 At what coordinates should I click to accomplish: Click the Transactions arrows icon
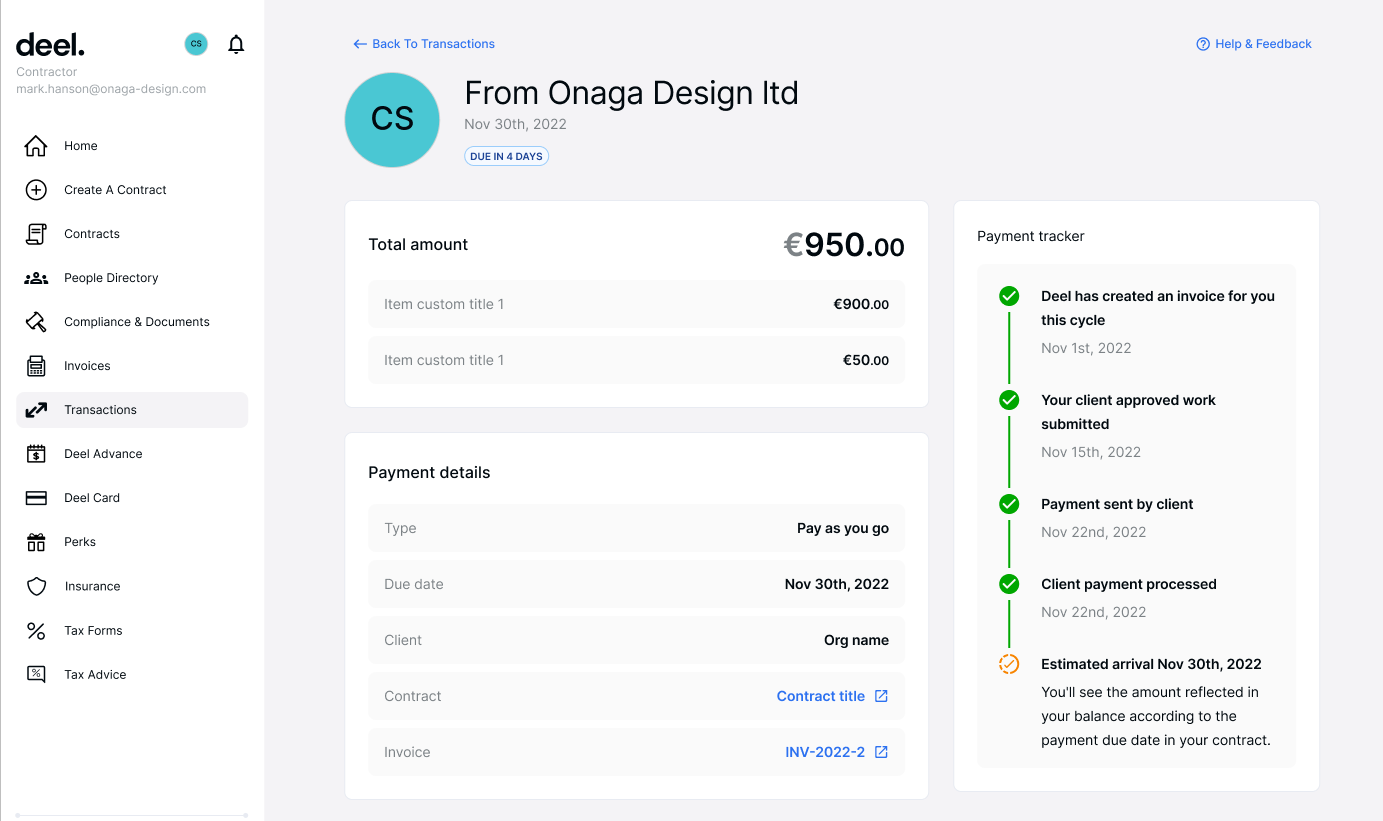pyautogui.click(x=36, y=410)
